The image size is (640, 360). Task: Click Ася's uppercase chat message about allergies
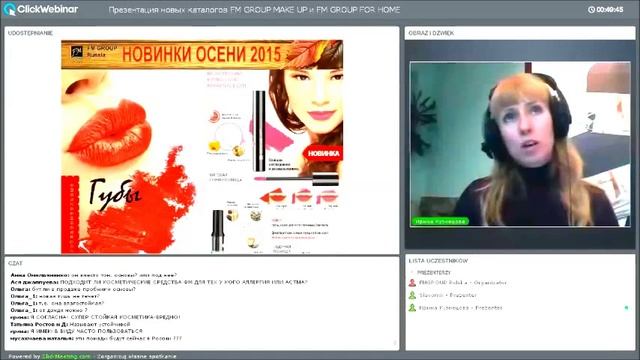pos(159,282)
